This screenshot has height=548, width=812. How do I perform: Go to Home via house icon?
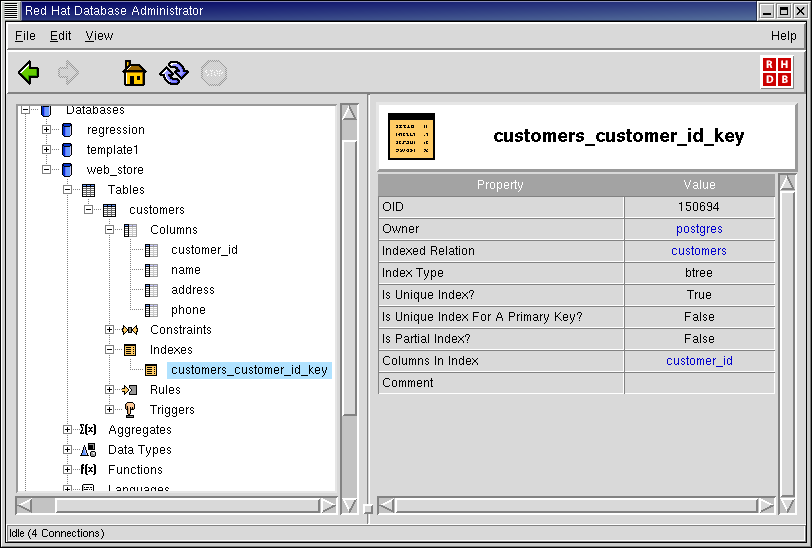pos(134,73)
